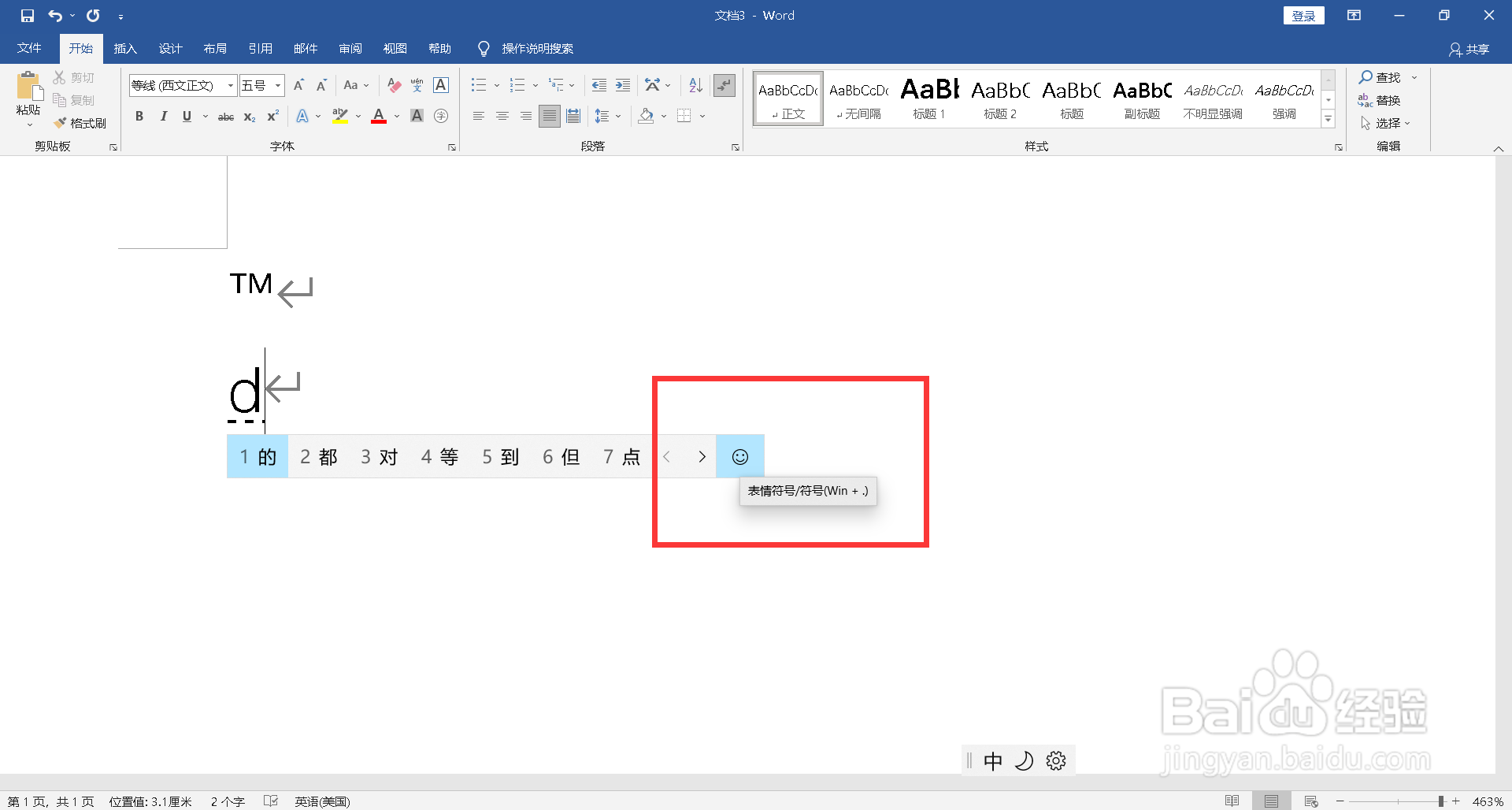Open the borders dropdown arrow

click(702, 117)
